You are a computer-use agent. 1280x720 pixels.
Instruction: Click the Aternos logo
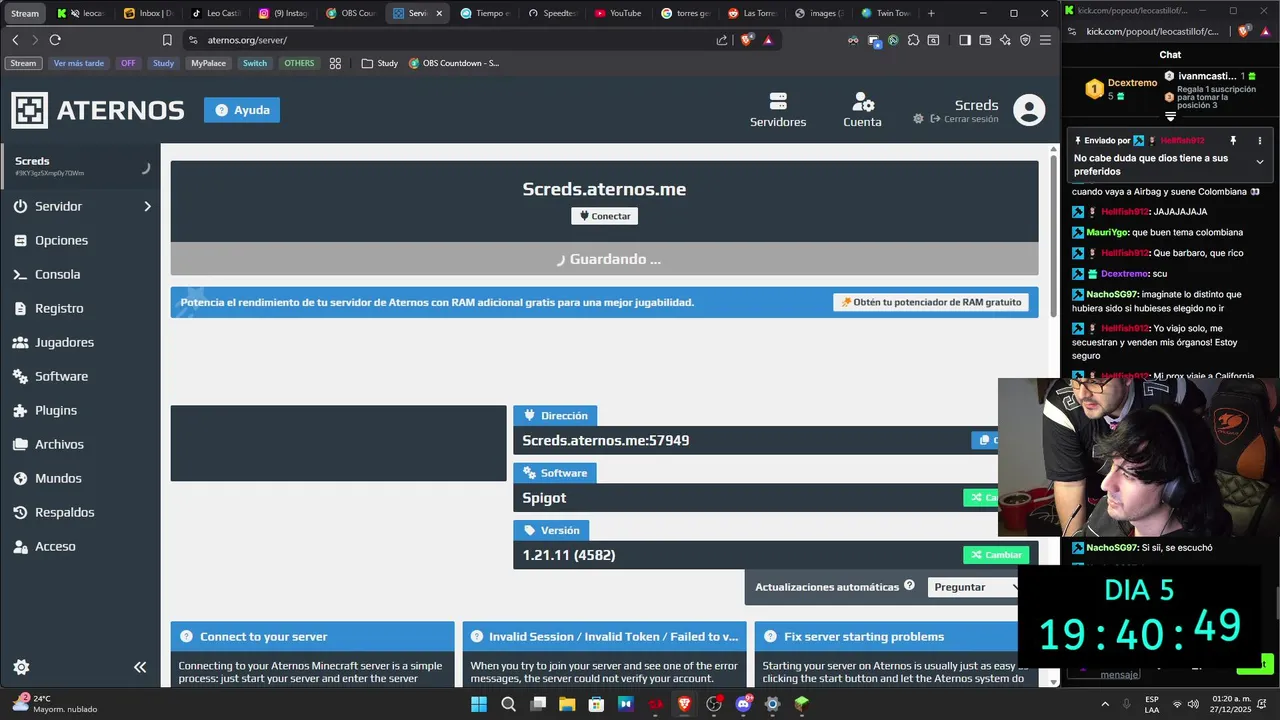click(x=98, y=110)
